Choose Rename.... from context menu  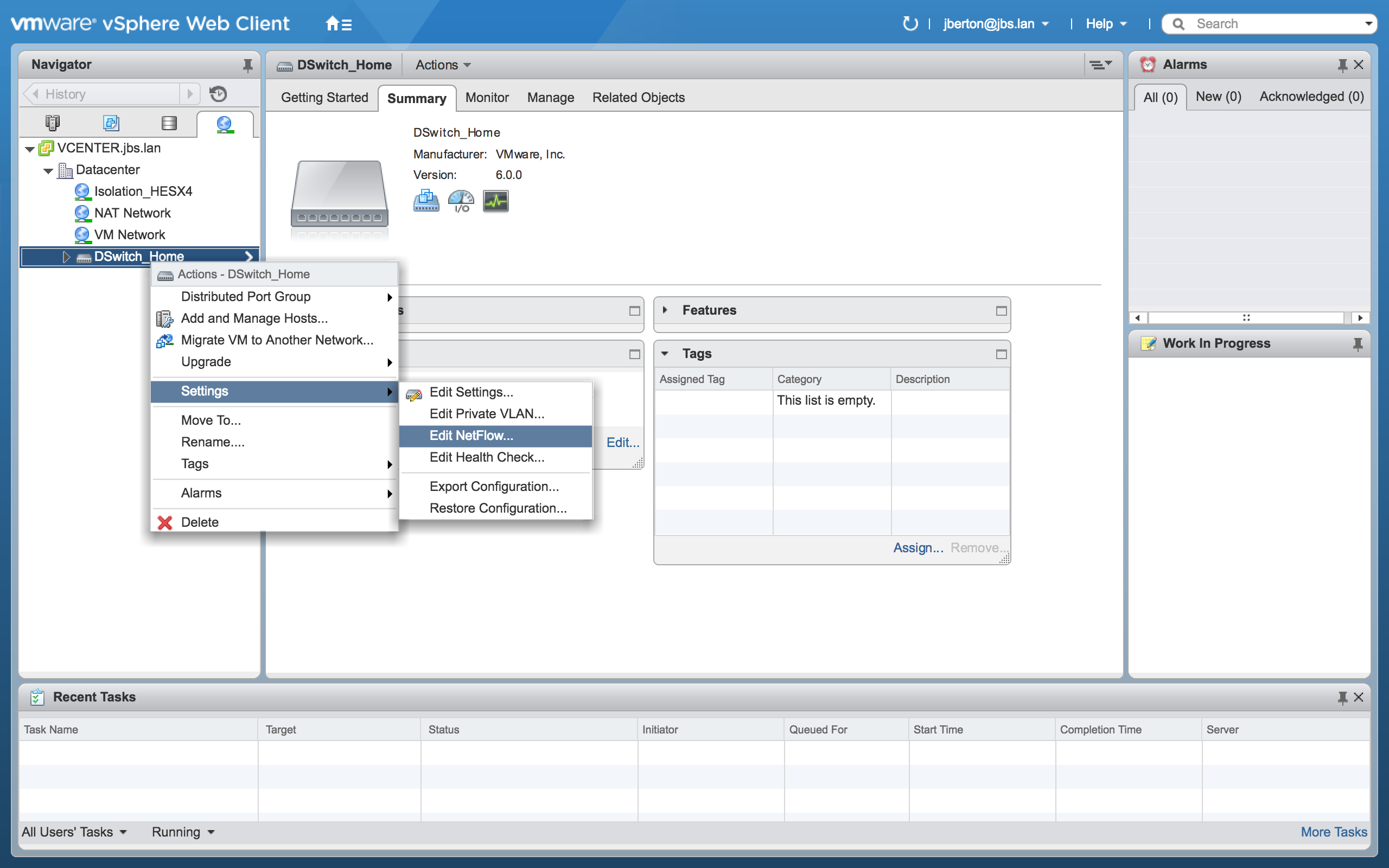click(x=275, y=442)
